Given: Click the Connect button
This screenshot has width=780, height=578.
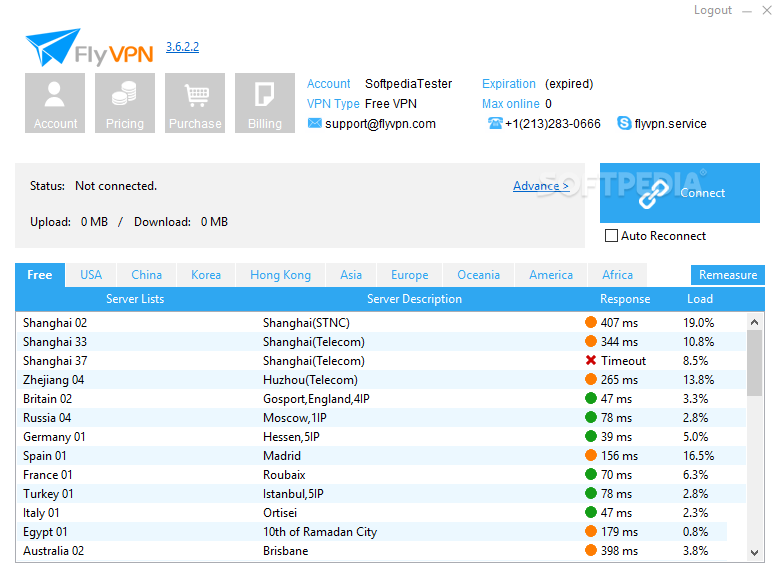Looking at the screenshot, I should click(680, 193).
